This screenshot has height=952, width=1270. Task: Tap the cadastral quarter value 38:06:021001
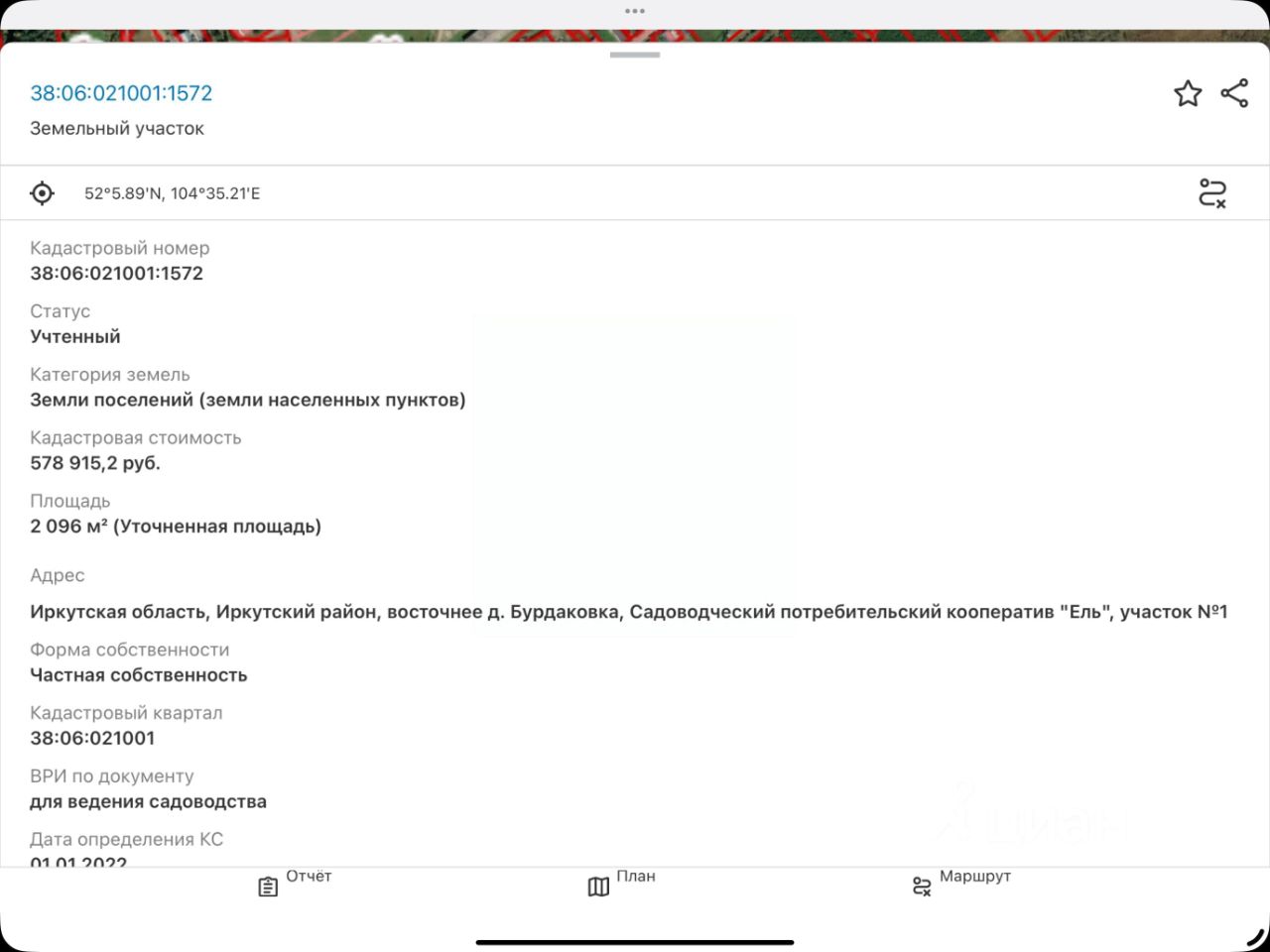point(92,738)
